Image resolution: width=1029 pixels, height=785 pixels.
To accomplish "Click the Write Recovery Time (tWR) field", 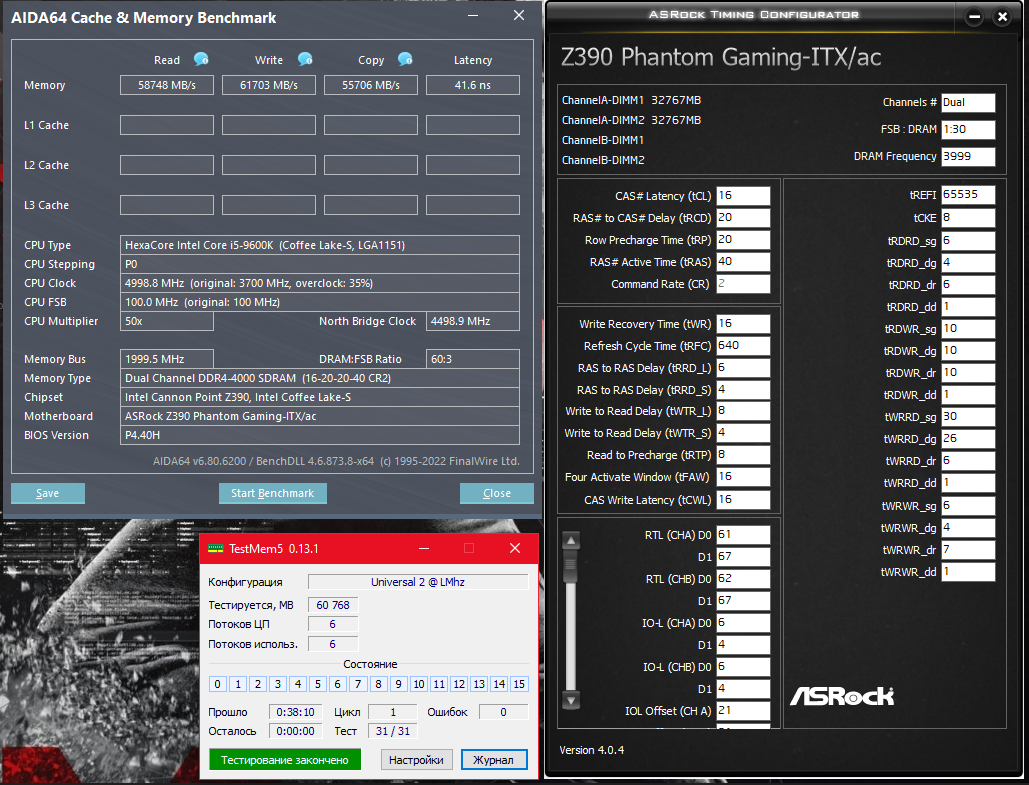I will (743, 324).
